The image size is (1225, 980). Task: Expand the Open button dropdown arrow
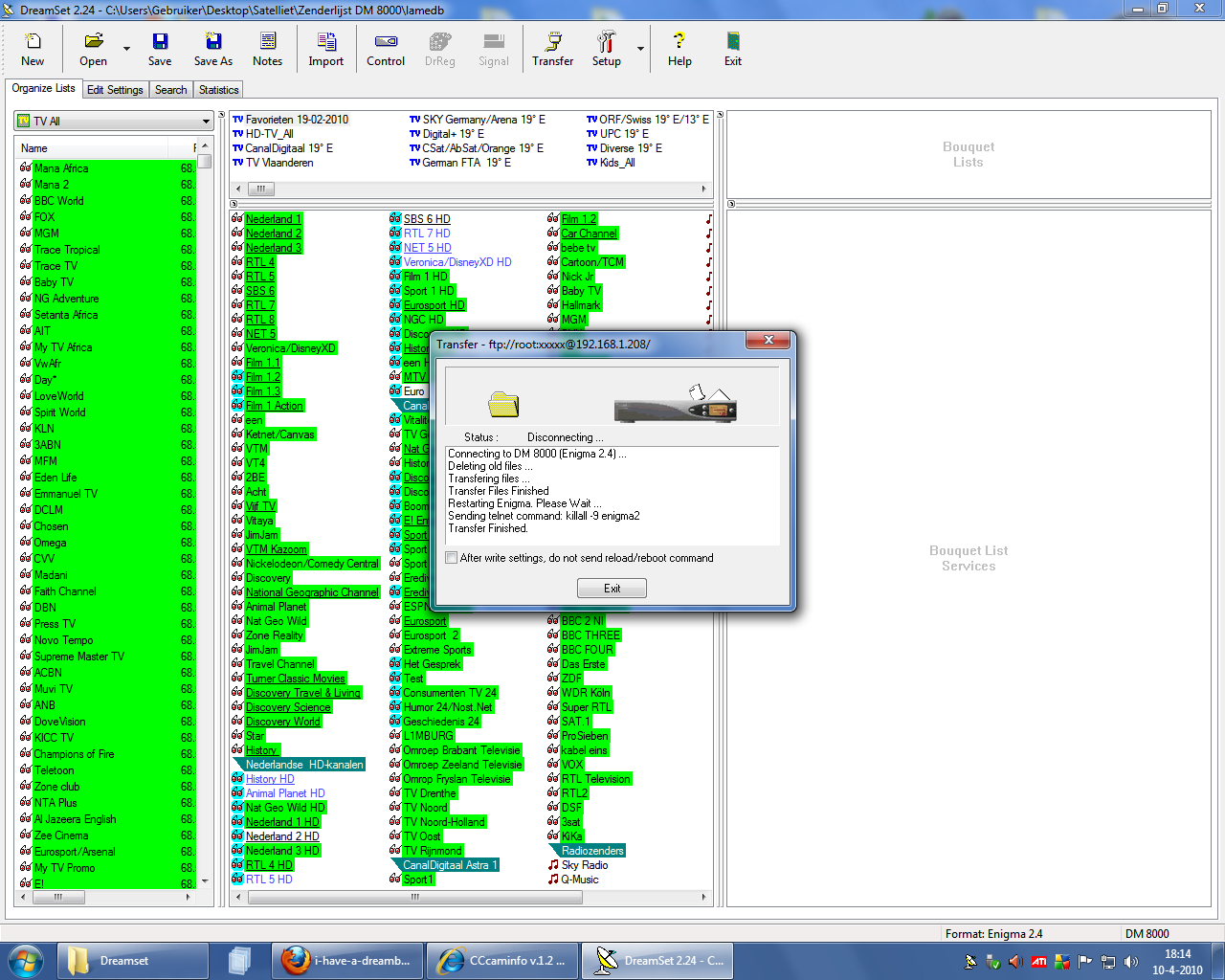(126, 49)
